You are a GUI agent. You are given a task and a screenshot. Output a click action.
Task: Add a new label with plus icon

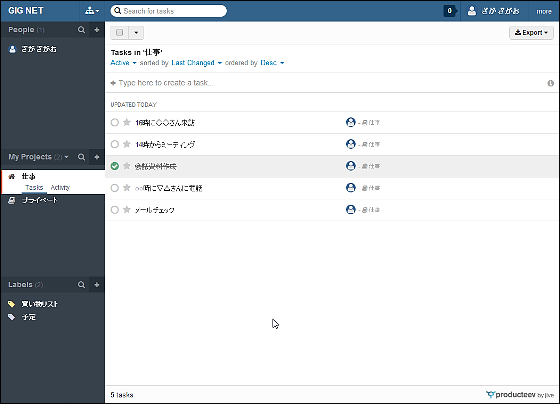pyautogui.click(x=97, y=285)
